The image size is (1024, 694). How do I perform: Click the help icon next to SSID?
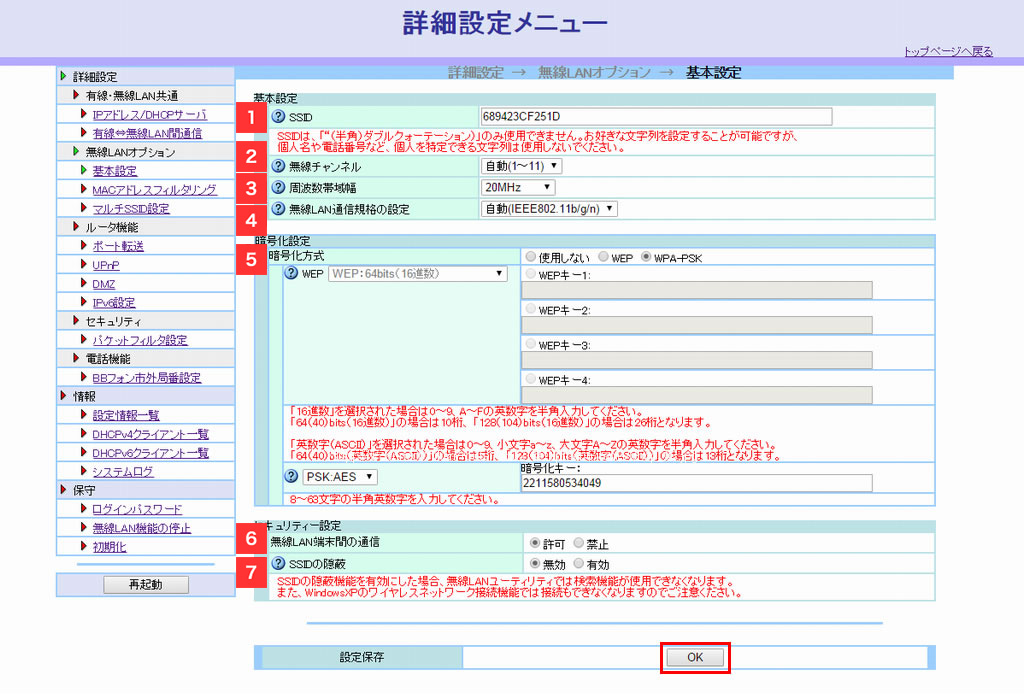click(x=279, y=117)
